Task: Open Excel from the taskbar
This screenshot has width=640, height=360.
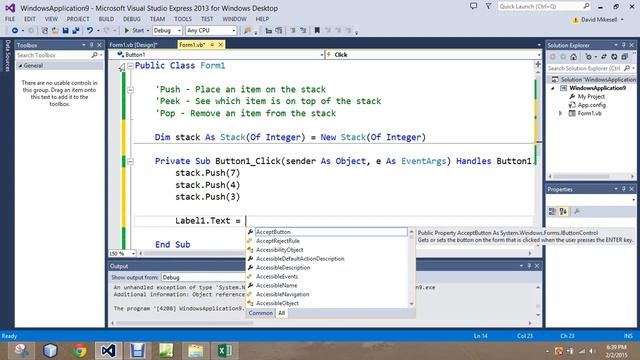Action: (224, 350)
